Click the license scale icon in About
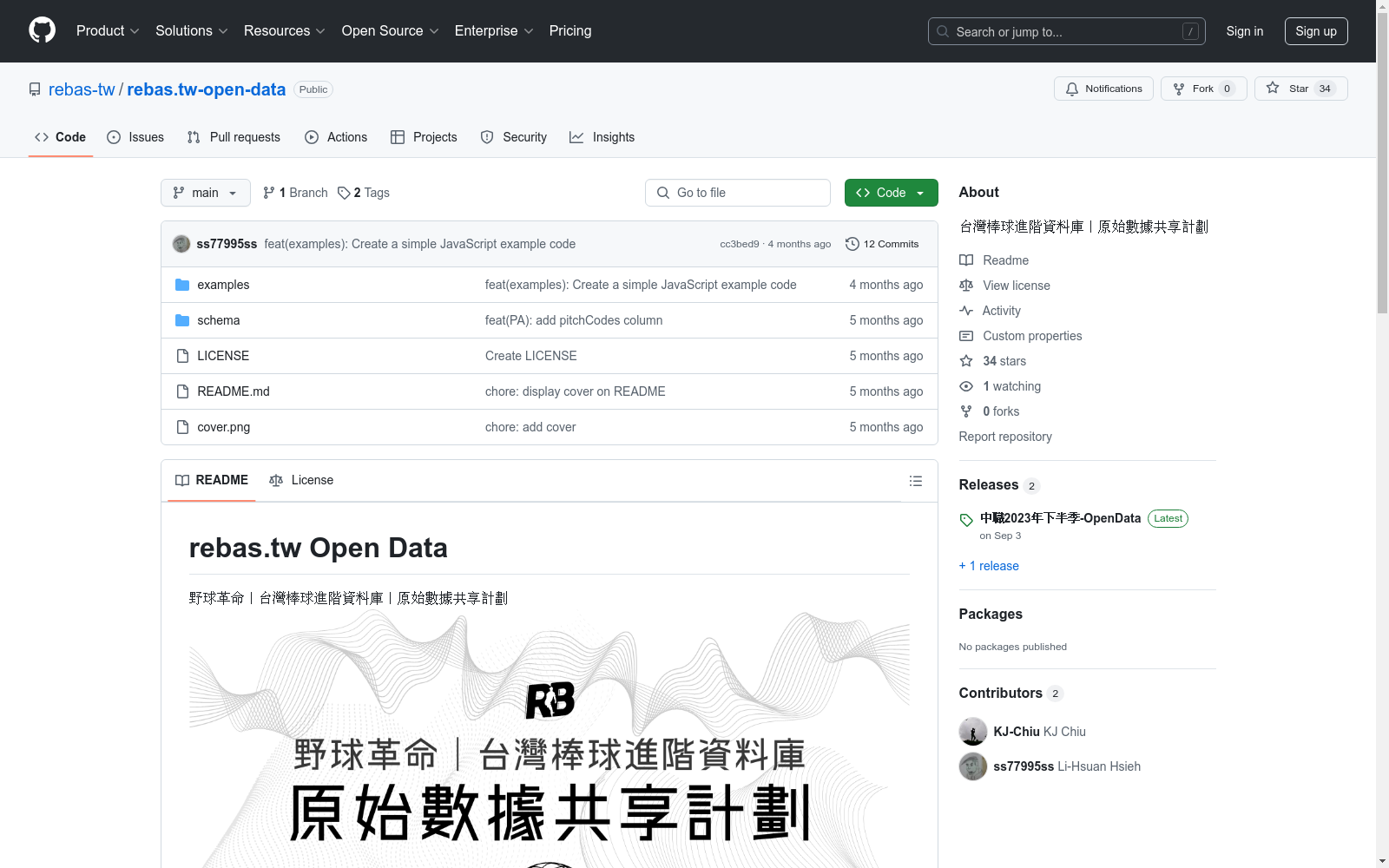This screenshot has width=1389, height=868. [x=966, y=286]
